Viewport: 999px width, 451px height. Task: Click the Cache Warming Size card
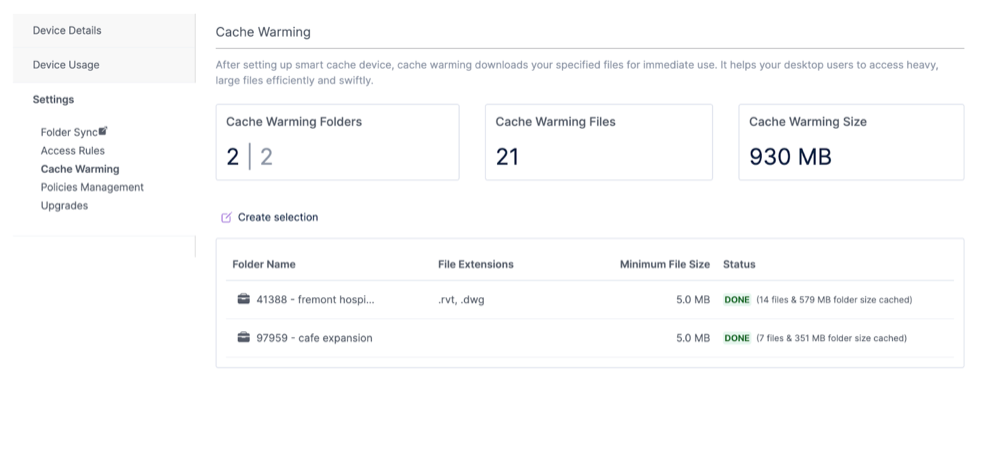click(x=851, y=142)
